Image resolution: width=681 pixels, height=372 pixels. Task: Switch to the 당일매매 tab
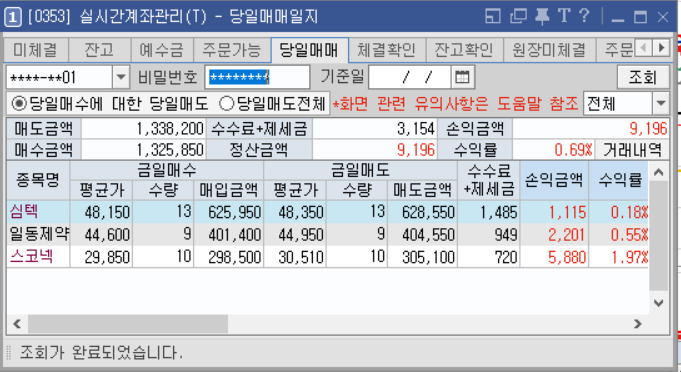point(309,50)
